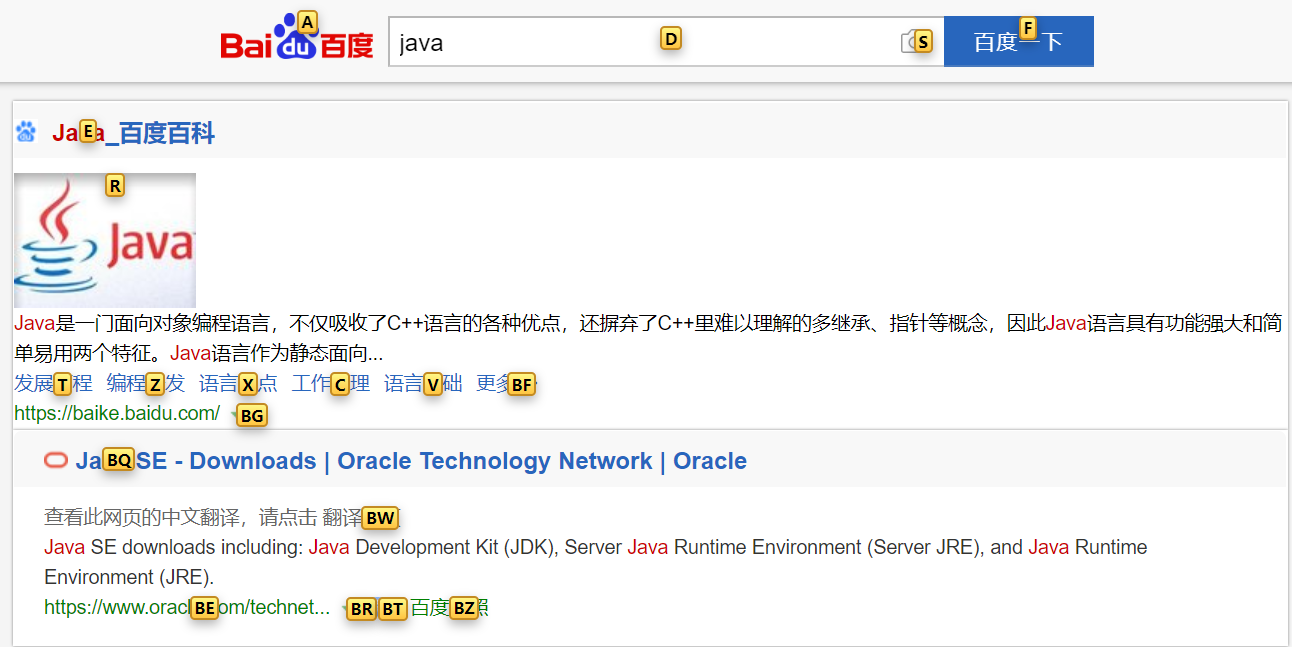Open the 工作原理 sub-link
This screenshot has width=1292, height=647.
tap(331, 383)
